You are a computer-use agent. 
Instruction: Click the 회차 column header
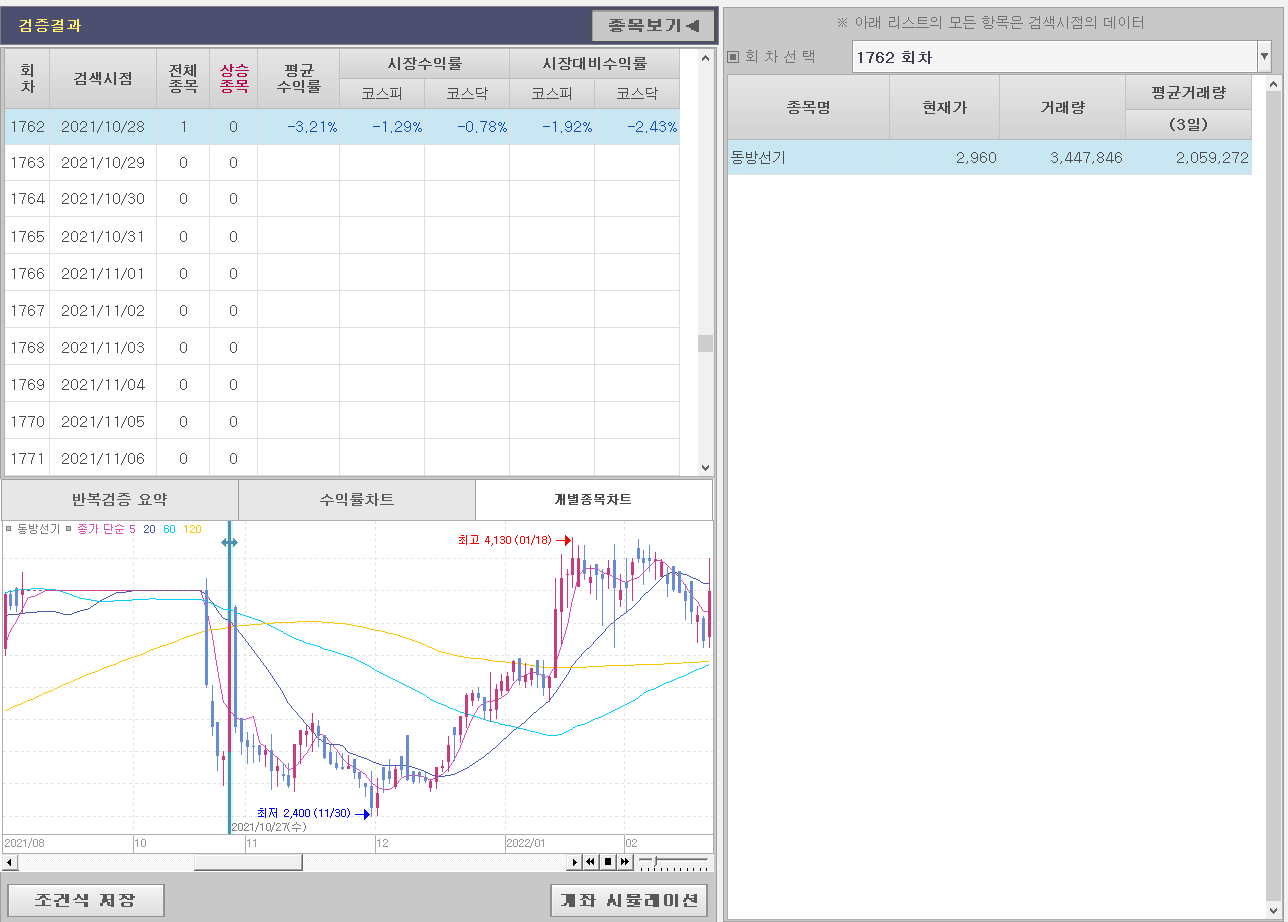tap(27, 79)
